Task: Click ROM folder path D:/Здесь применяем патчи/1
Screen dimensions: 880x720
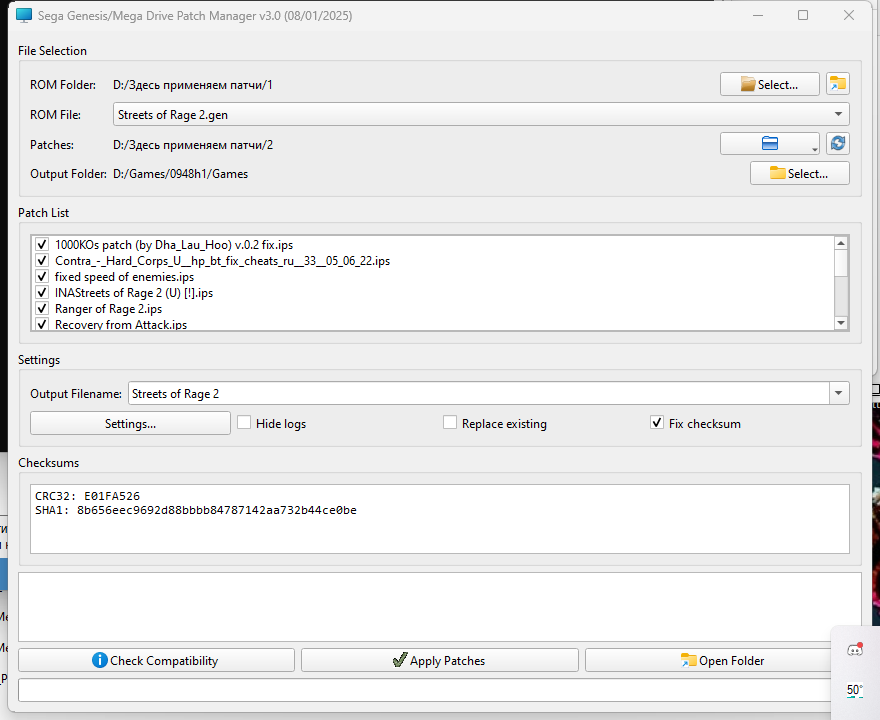Action: click(x=192, y=85)
